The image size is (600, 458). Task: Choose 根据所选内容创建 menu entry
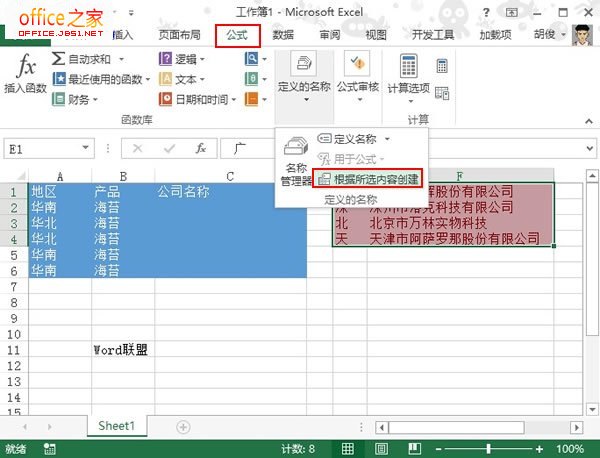[x=368, y=179]
